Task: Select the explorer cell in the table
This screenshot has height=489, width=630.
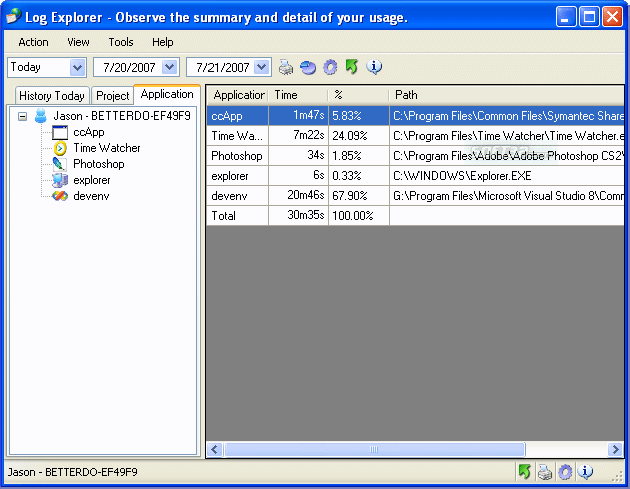Action: (x=237, y=176)
